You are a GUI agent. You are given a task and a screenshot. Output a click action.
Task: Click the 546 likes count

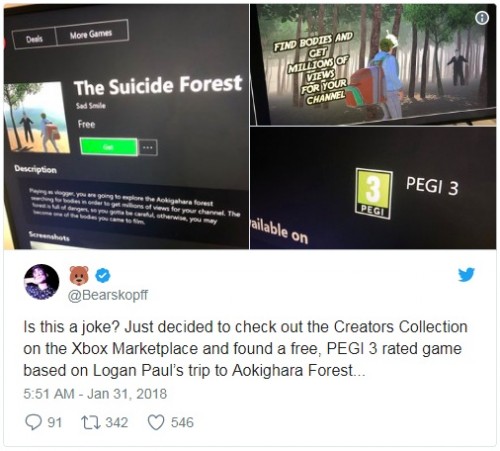point(182,422)
